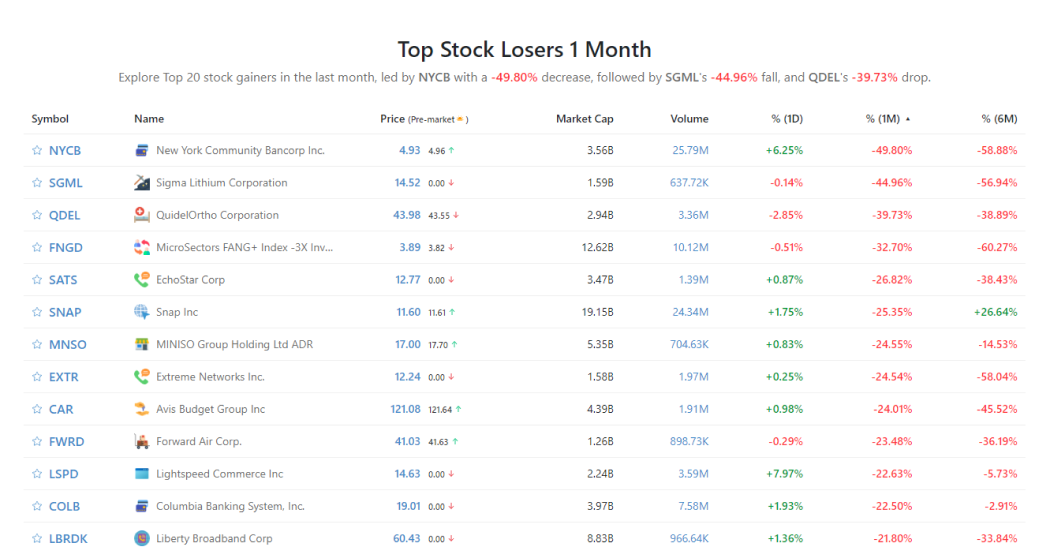The height and width of the screenshot is (550, 1050).
Task: Star MNSO in the list
Action: click(37, 344)
